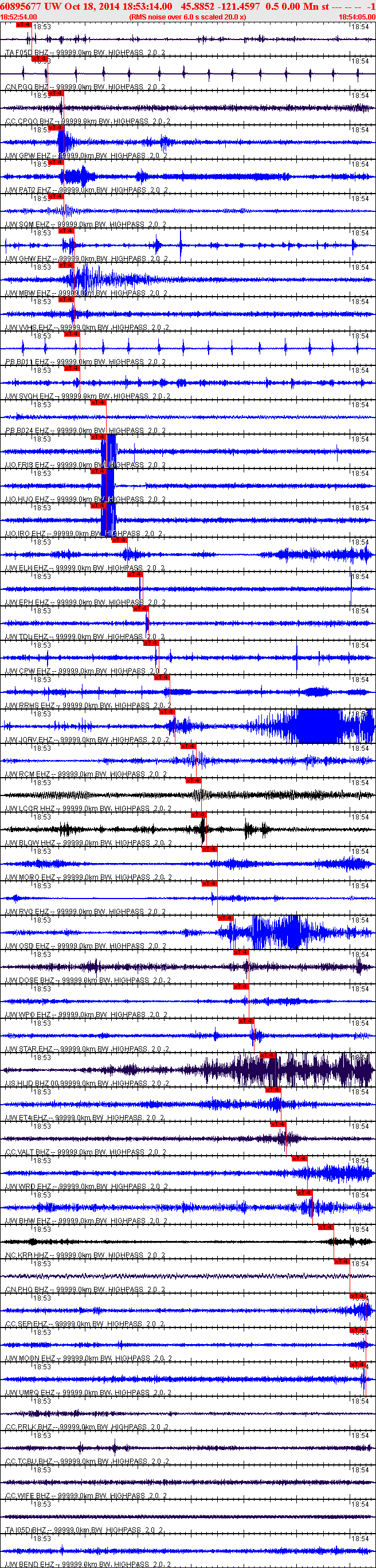Viewport: 376px width, 1568px height.
Task: Click the CC VALT BHZ station label
Action: [28, 1152]
